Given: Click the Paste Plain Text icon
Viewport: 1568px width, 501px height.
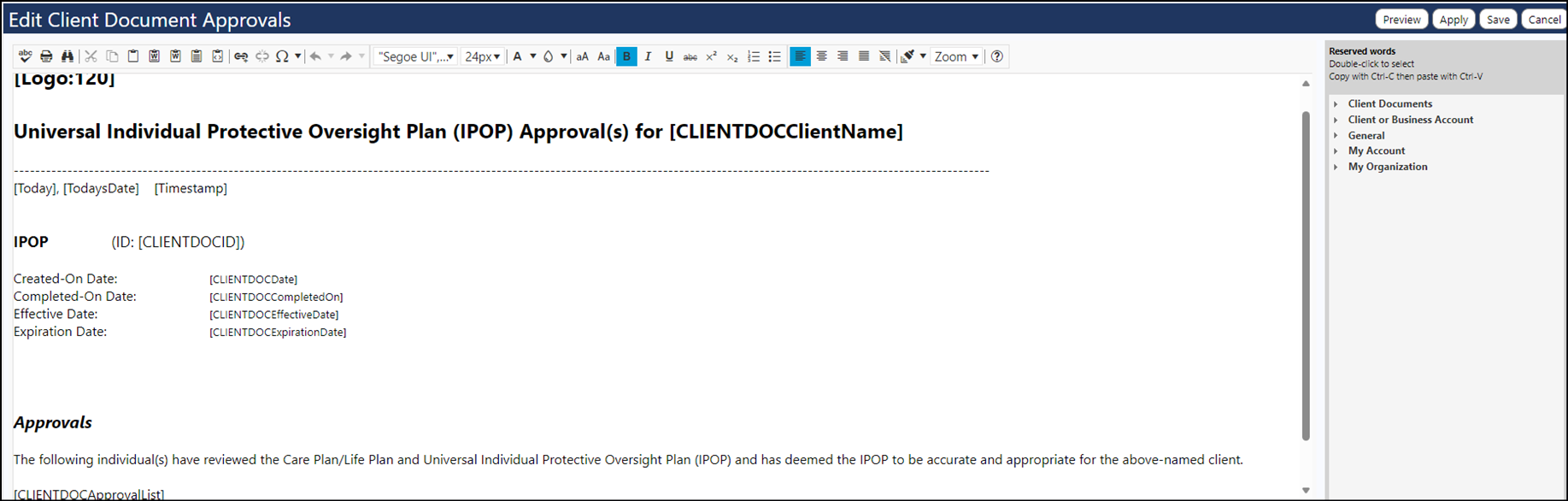Looking at the screenshot, I should (x=197, y=56).
